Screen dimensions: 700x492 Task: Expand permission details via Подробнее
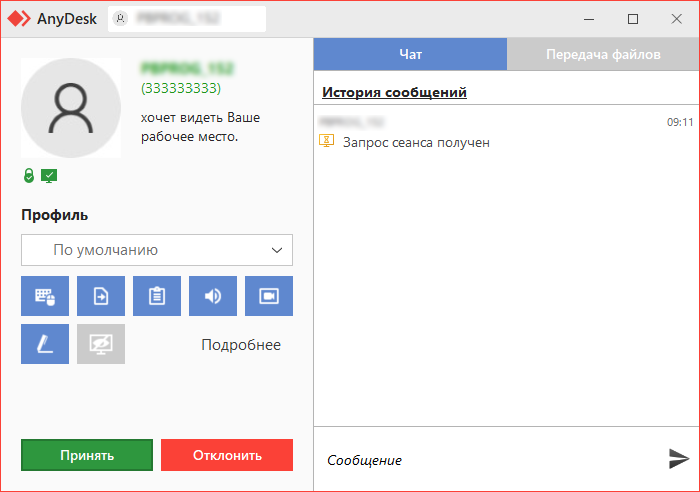[241, 345]
